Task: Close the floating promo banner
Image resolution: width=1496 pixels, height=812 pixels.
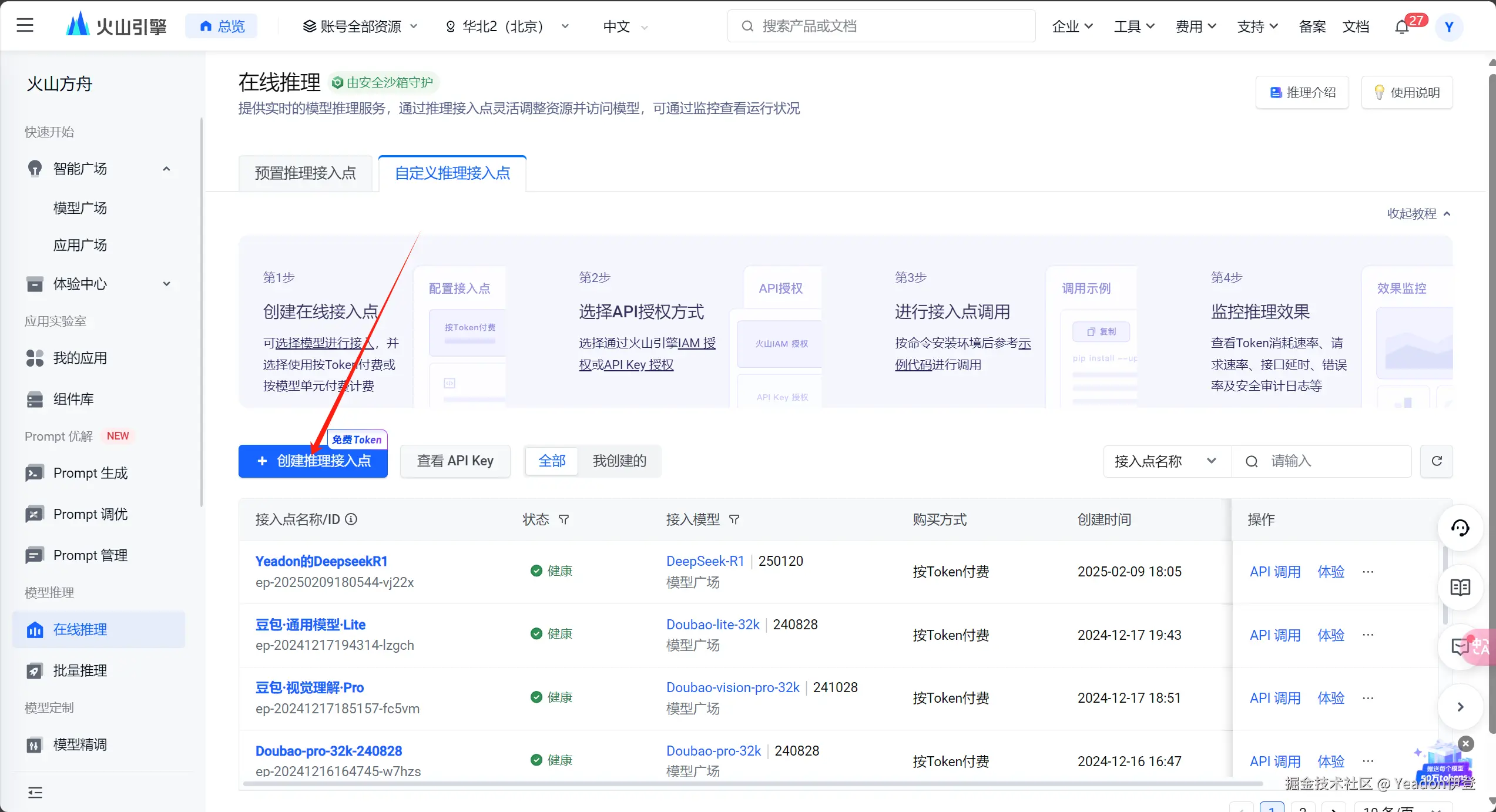Action: click(1466, 744)
